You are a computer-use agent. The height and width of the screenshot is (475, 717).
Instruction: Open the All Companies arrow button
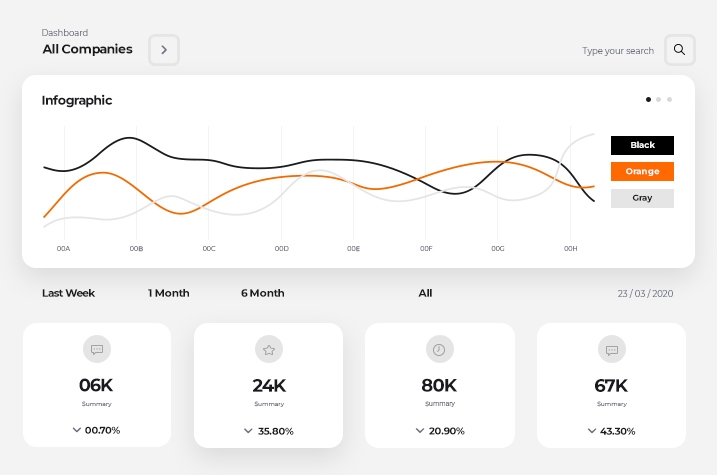click(164, 49)
